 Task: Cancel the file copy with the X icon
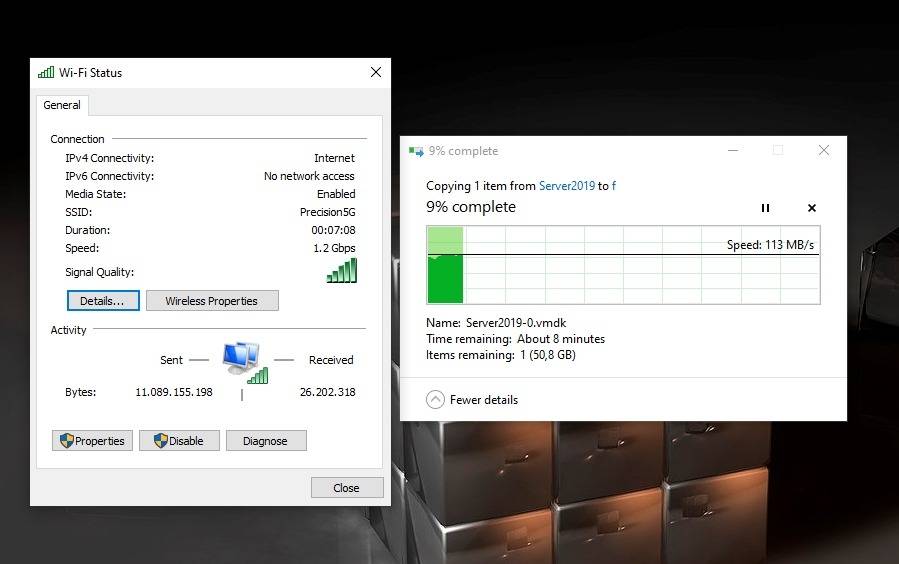[x=812, y=208]
